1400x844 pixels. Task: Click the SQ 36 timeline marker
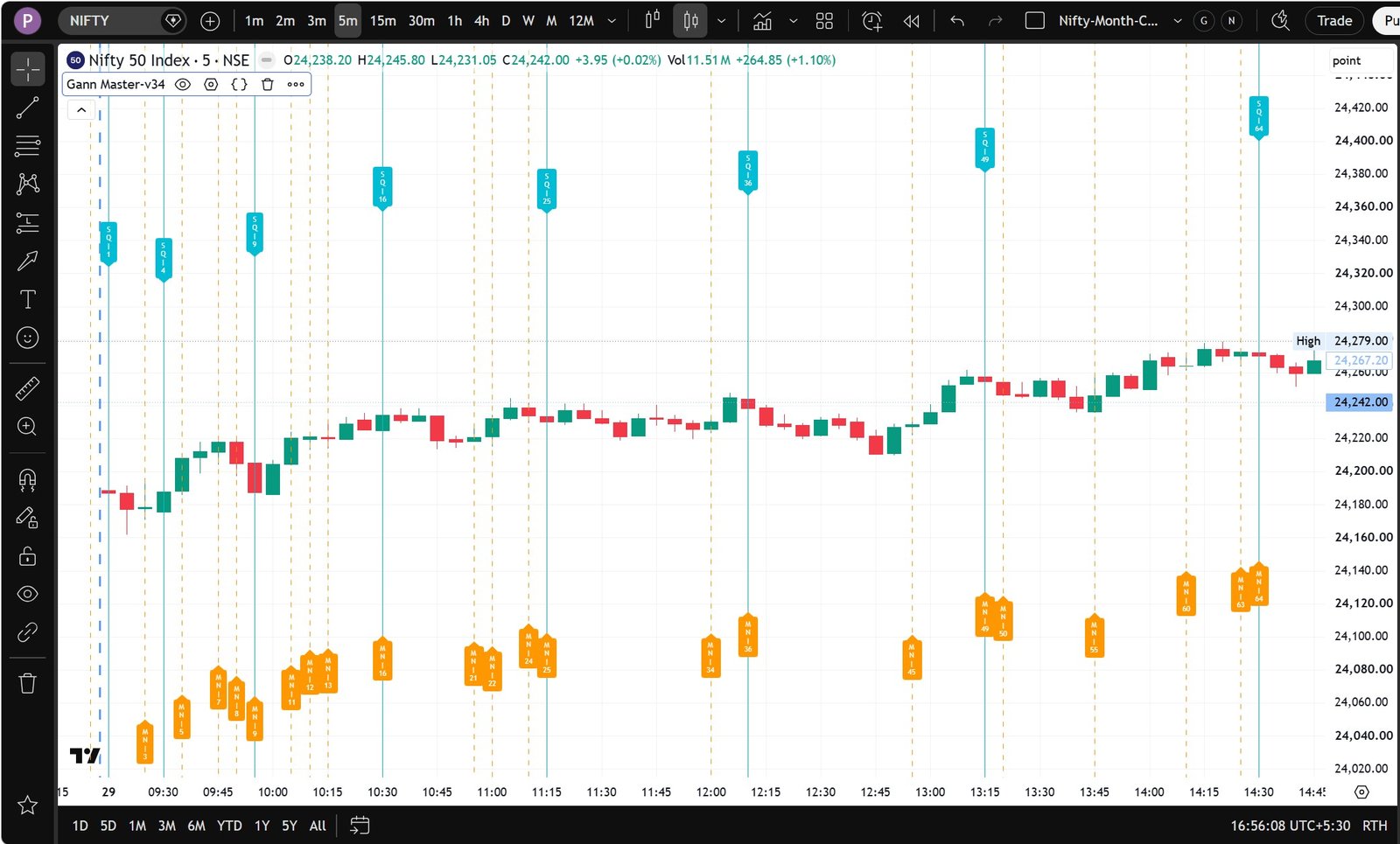click(x=747, y=171)
